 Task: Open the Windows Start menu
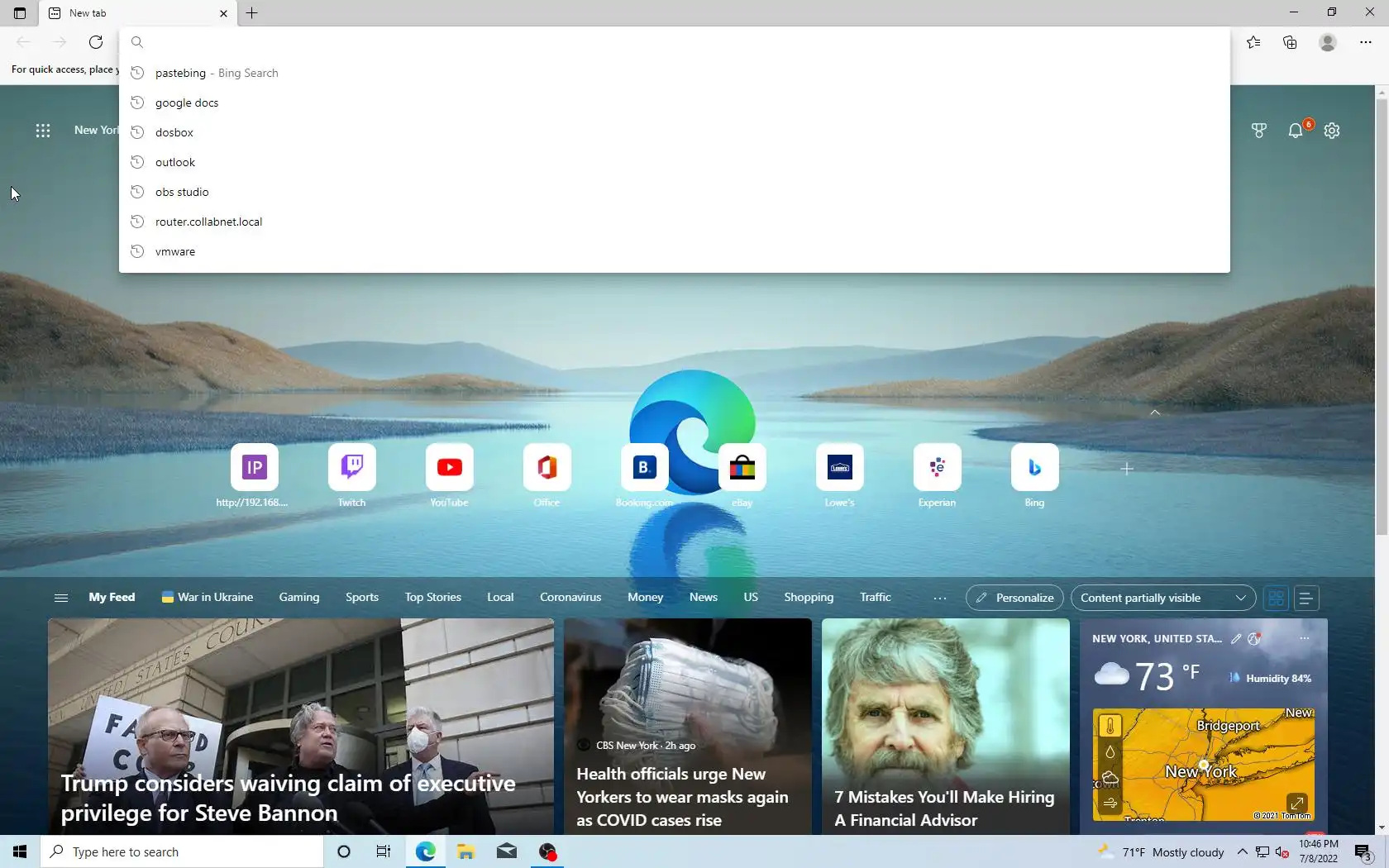(x=20, y=851)
